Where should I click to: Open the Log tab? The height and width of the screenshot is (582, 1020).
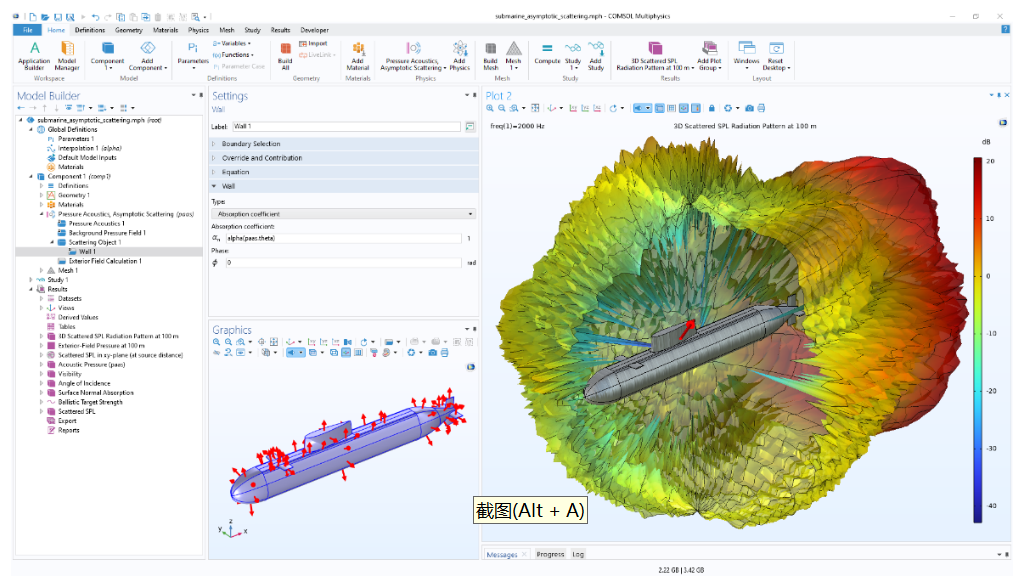(578, 555)
